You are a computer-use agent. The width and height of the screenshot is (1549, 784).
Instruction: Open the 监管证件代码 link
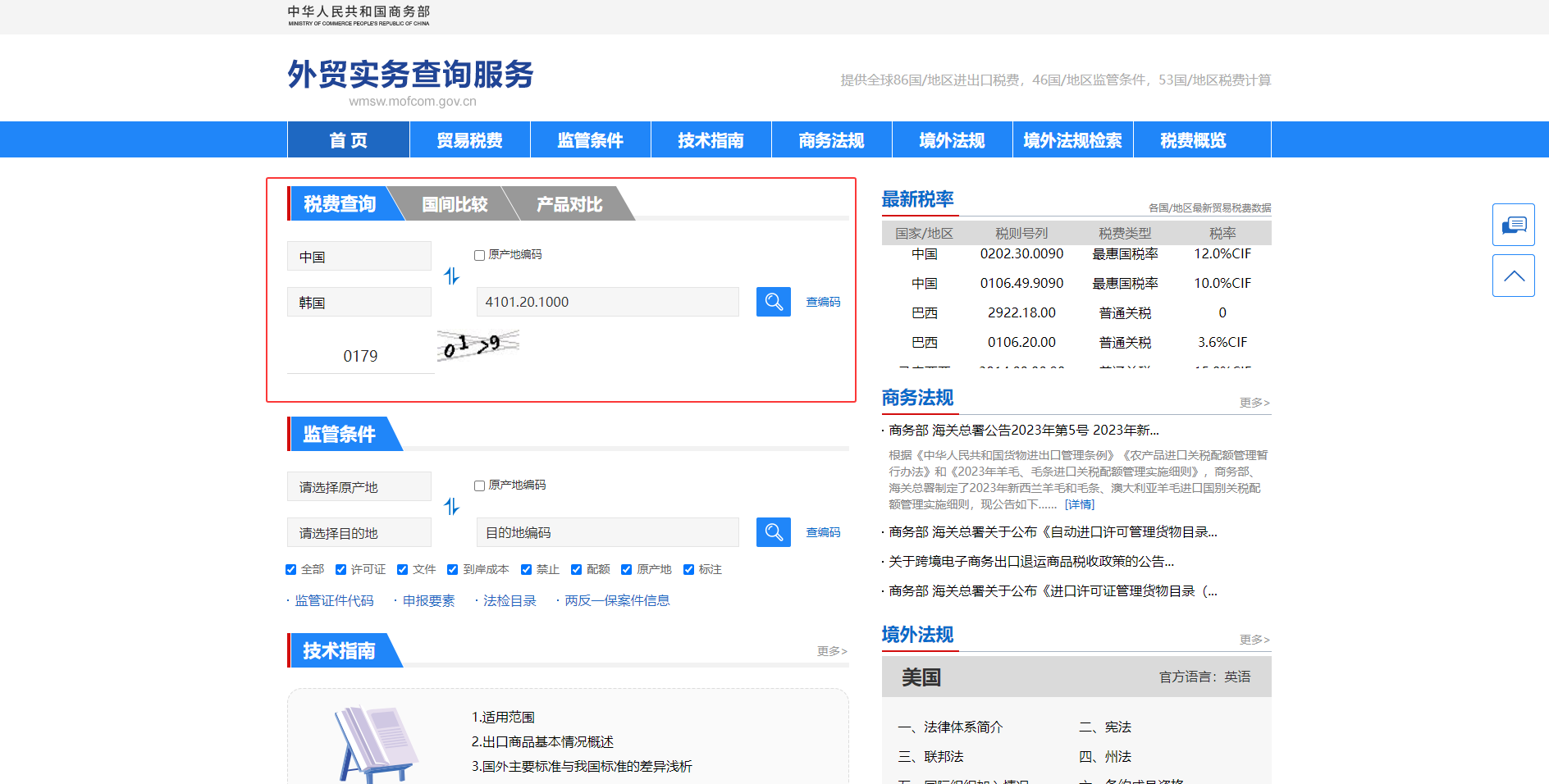tap(334, 601)
